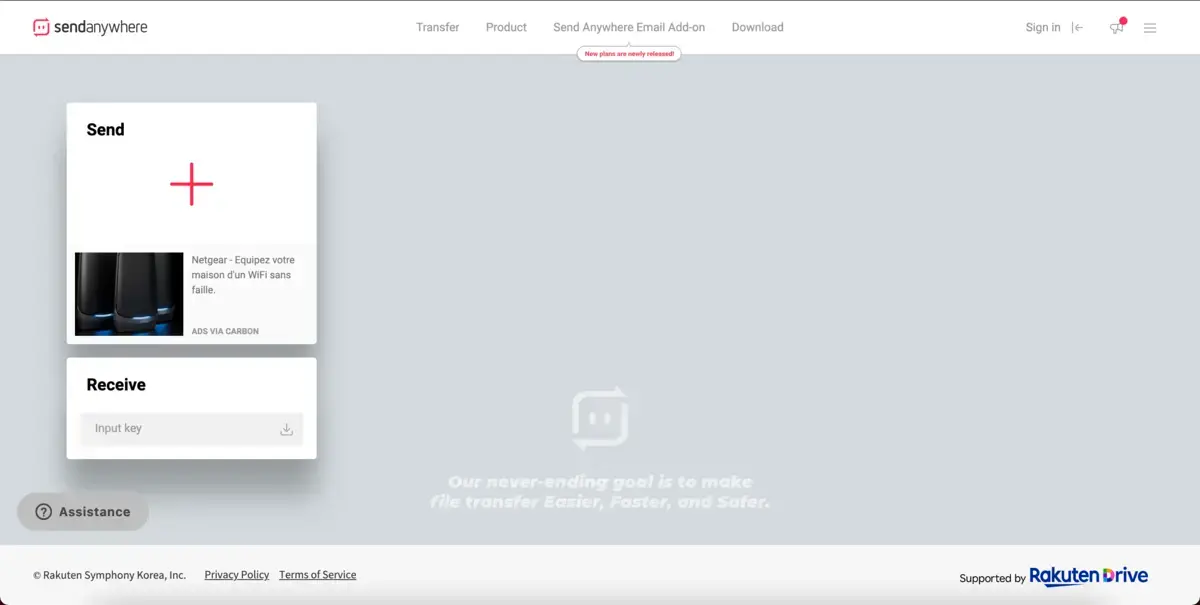Image resolution: width=1200 pixels, height=605 pixels.
Task: Click the Receive heading
Action: pyautogui.click(x=116, y=385)
